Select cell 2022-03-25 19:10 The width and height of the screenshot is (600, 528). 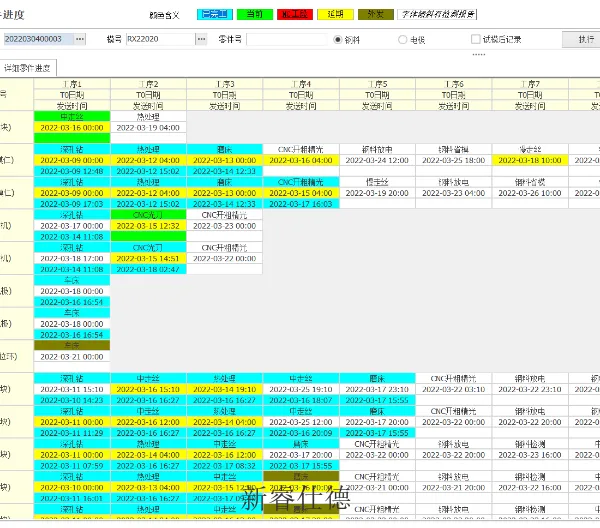click(301, 389)
